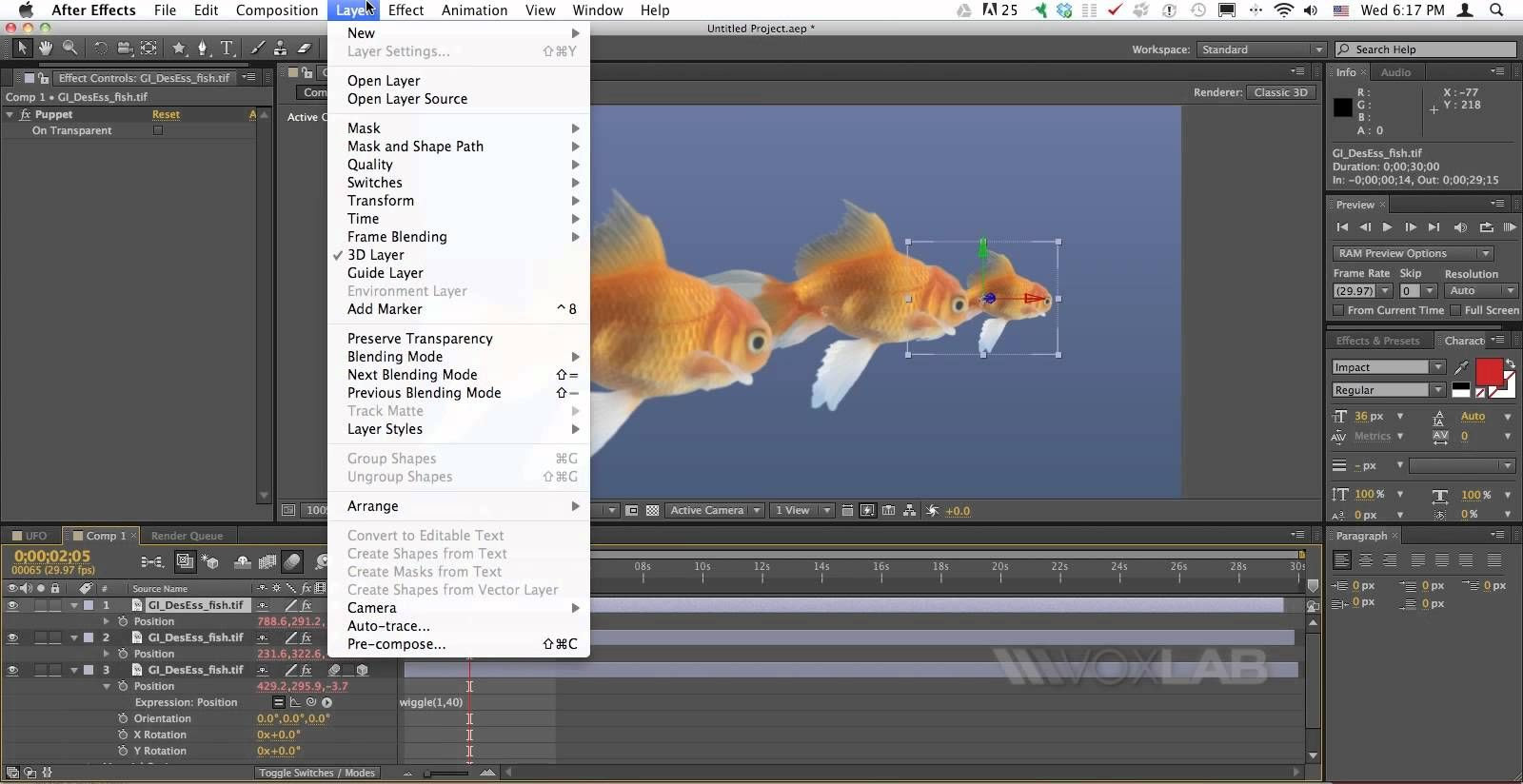Select the Pan Behind anchor tool
Screen dimensions: 1523x784
click(x=149, y=48)
